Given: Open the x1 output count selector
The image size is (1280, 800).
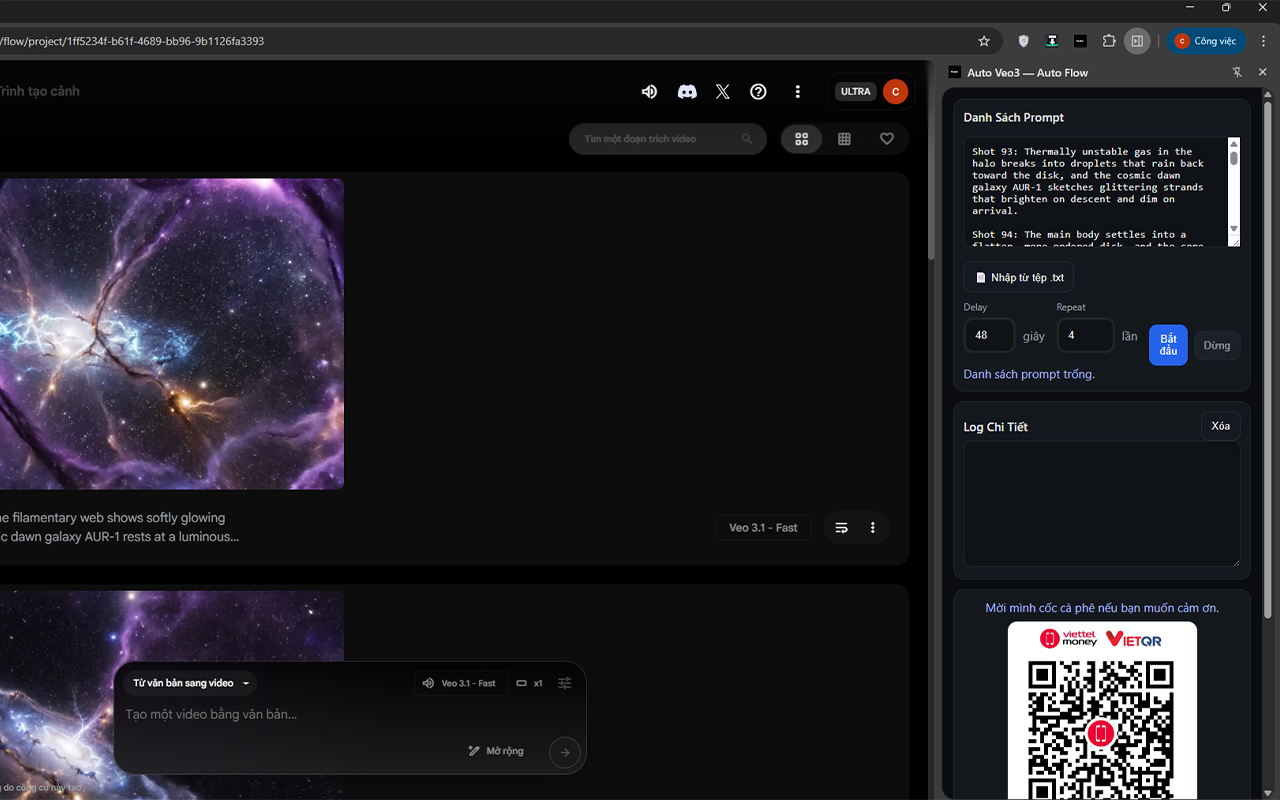Looking at the screenshot, I should (x=530, y=683).
